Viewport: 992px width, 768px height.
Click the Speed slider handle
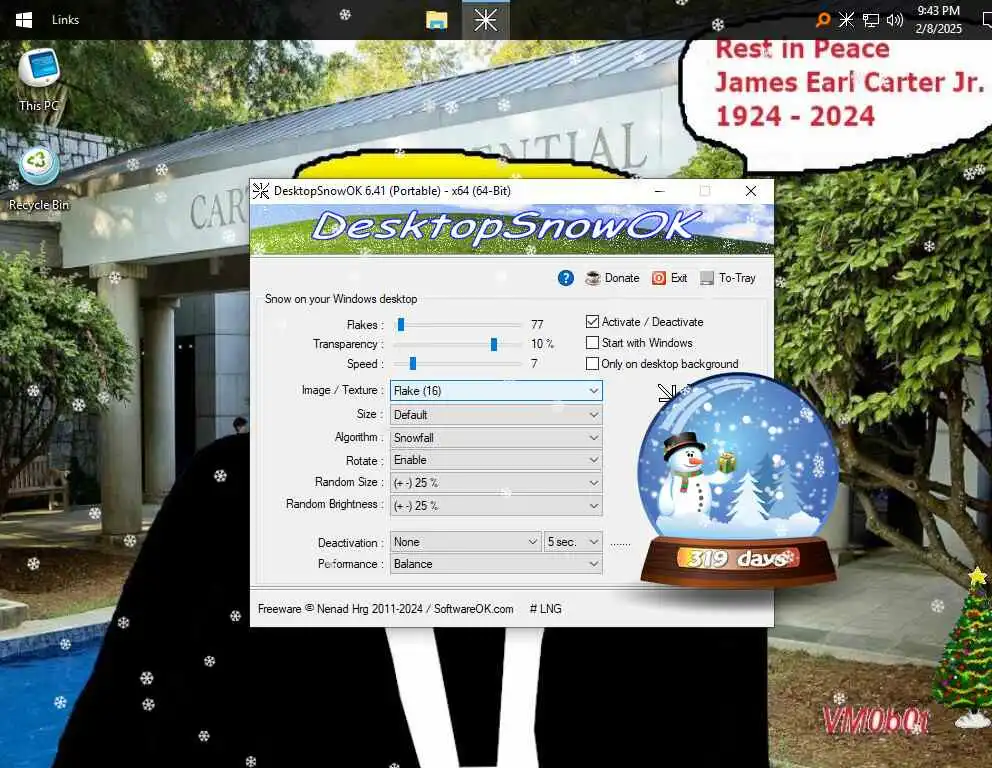(x=412, y=363)
